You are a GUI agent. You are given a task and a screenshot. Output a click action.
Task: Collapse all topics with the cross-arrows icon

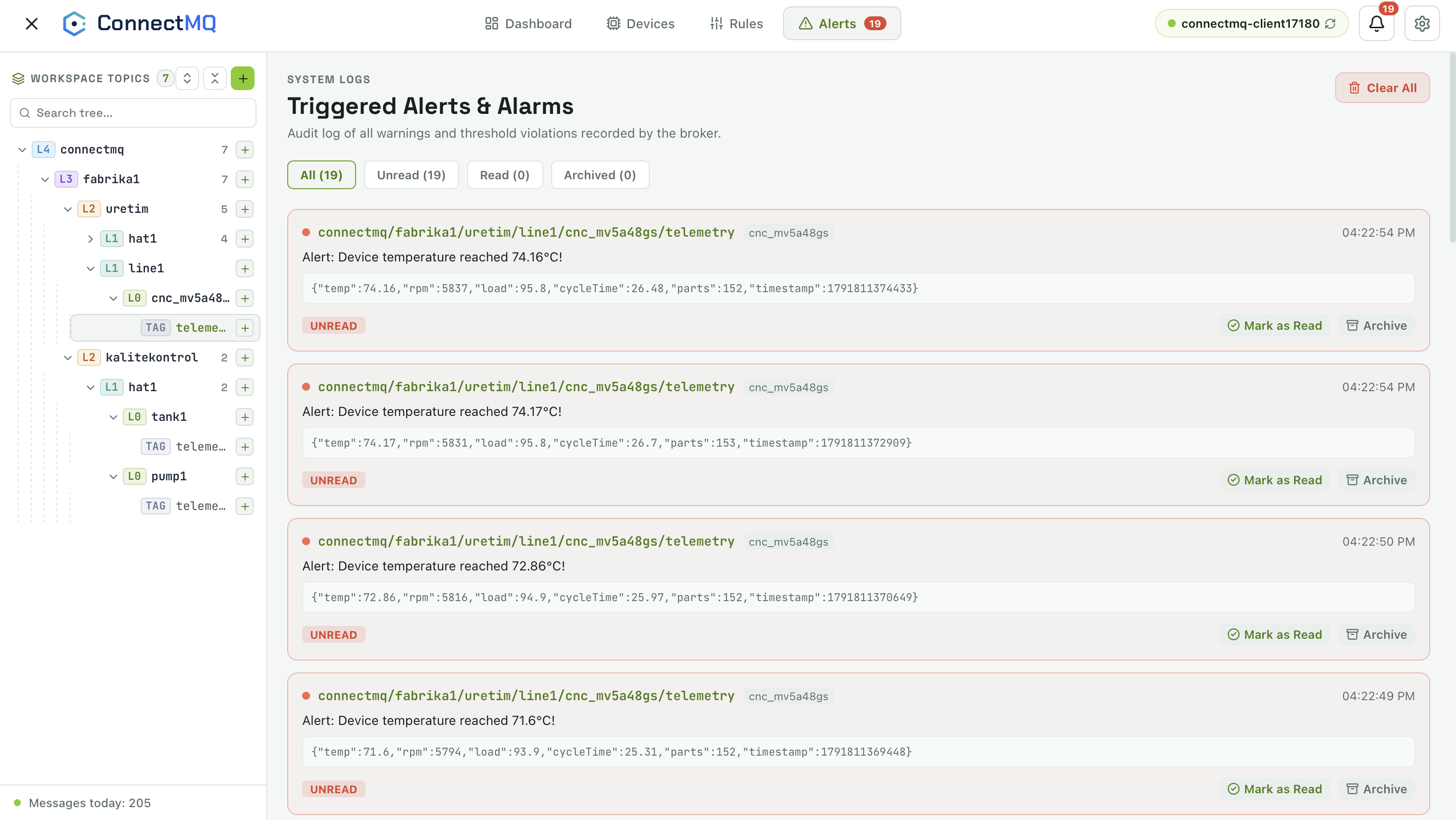click(x=215, y=79)
